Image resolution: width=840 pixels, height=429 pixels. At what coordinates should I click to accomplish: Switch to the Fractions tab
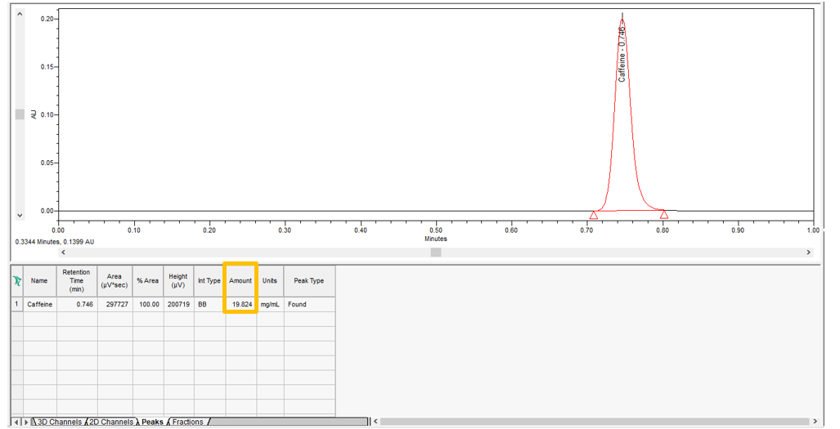[188, 422]
